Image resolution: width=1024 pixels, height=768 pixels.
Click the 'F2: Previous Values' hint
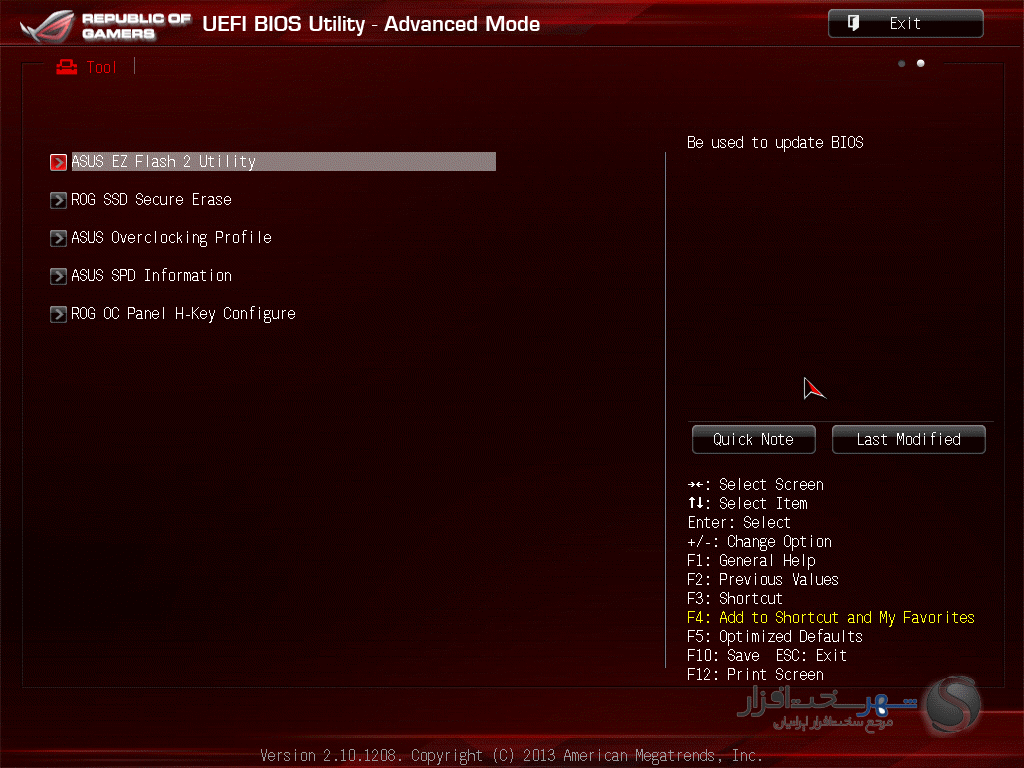[763, 580]
